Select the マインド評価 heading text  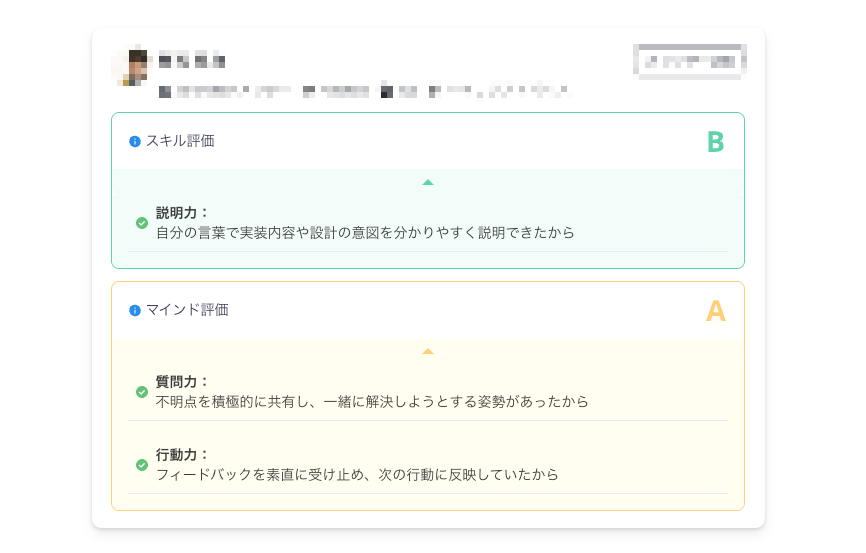[x=187, y=310]
